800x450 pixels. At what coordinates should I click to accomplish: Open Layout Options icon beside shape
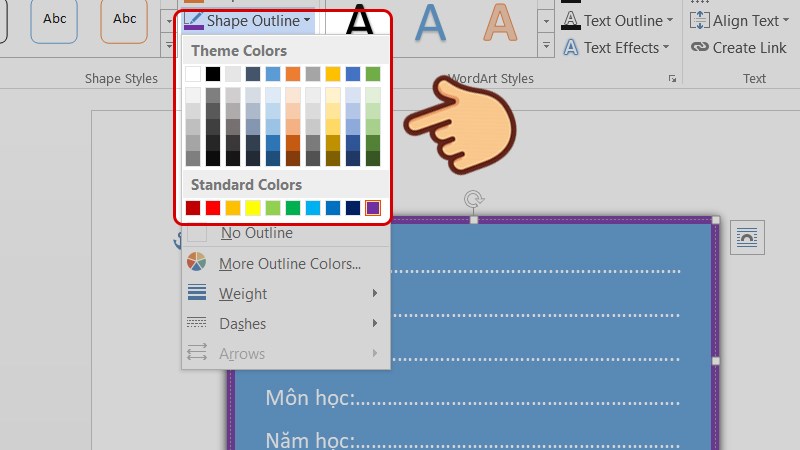[746, 237]
